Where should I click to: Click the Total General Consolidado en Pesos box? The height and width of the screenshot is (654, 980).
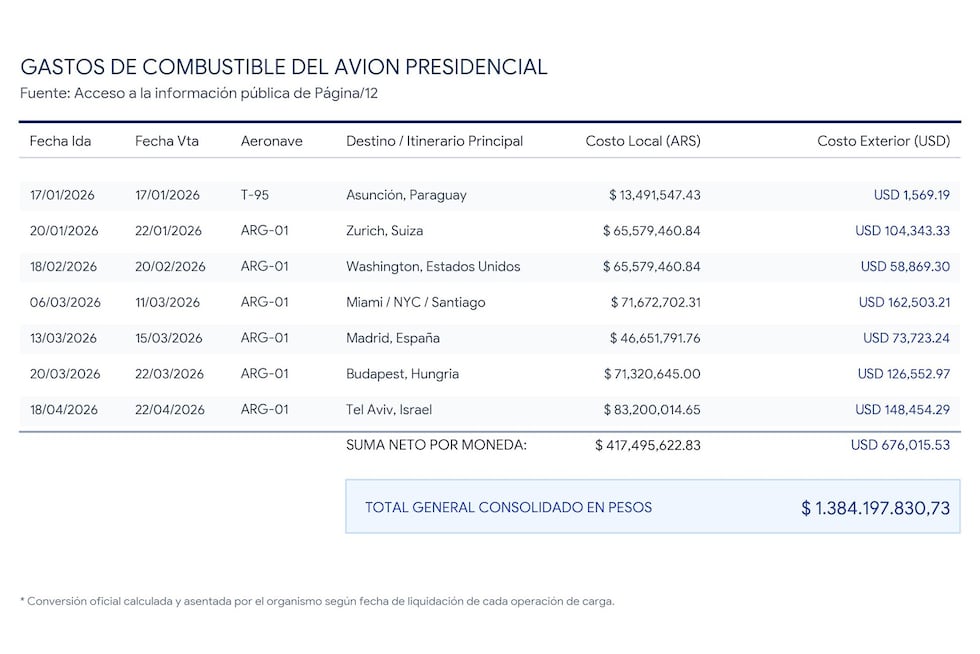[652, 506]
